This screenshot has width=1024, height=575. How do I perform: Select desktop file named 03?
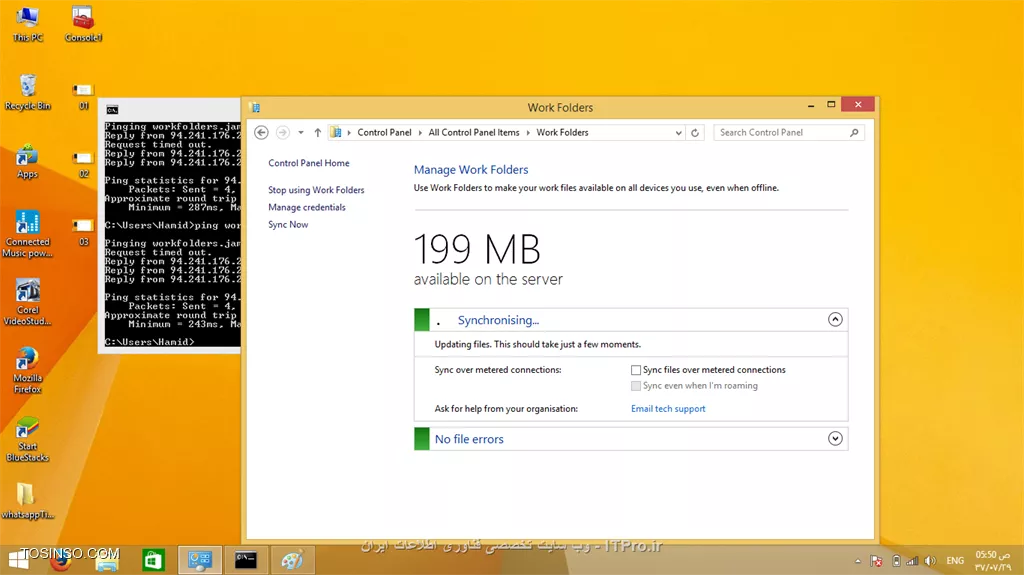pyautogui.click(x=84, y=233)
